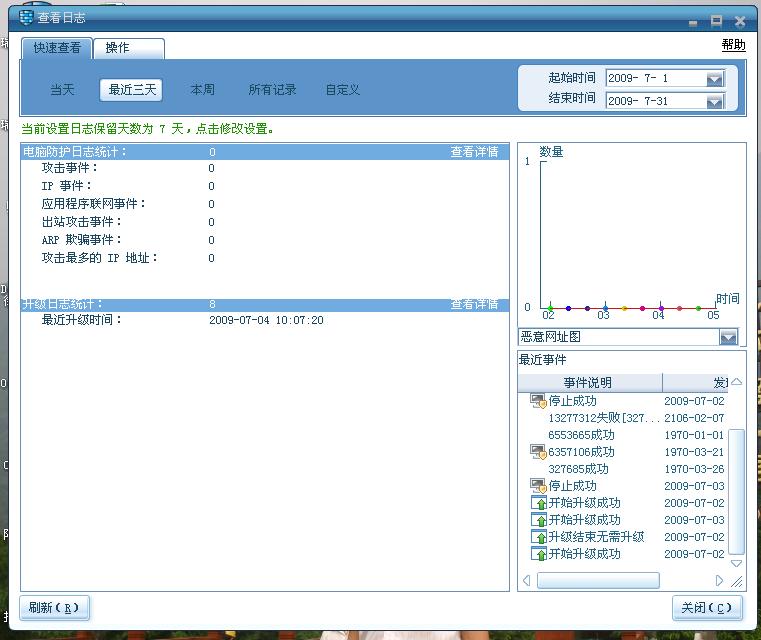Screen dimensions: 761x640
Task: Click the 应用程序联网事件 statistic row
Action: point(265,204)
